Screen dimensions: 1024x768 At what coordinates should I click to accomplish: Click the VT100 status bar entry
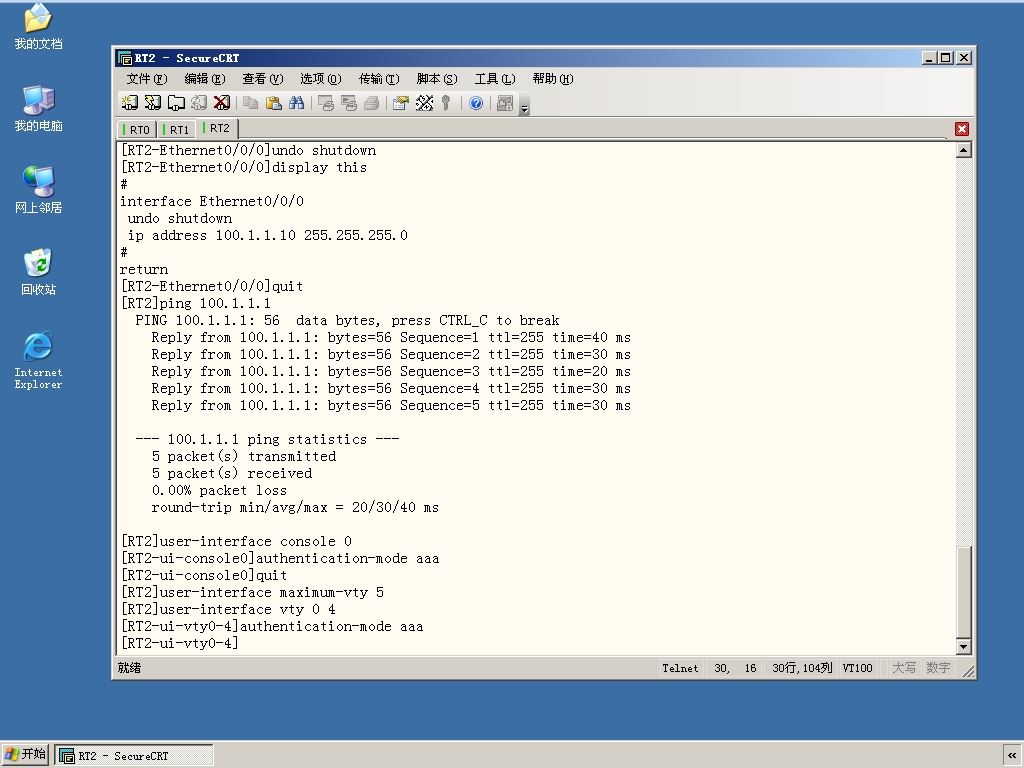tap(857, 668)
